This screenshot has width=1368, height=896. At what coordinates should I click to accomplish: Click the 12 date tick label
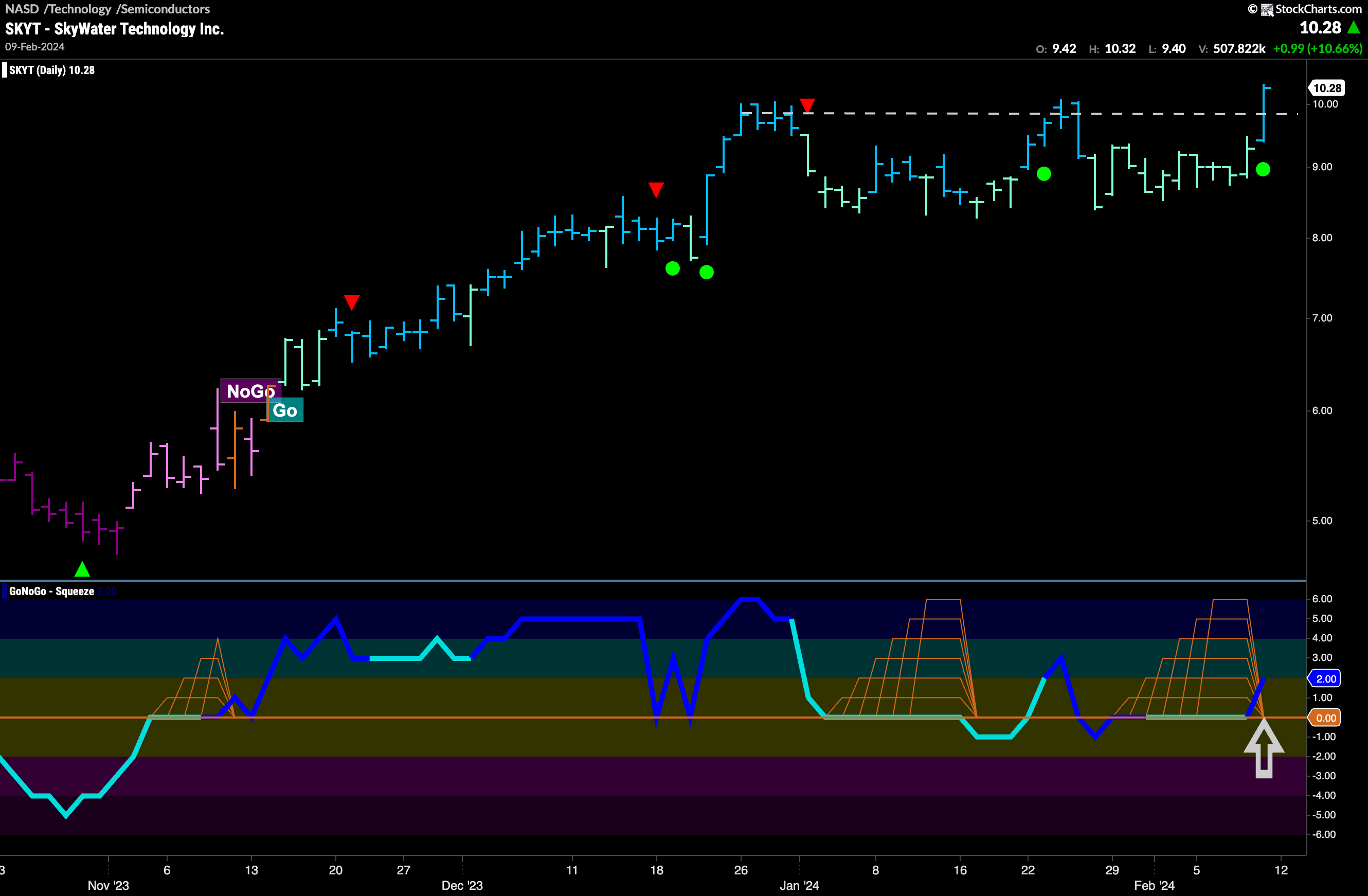[1281, 870]
